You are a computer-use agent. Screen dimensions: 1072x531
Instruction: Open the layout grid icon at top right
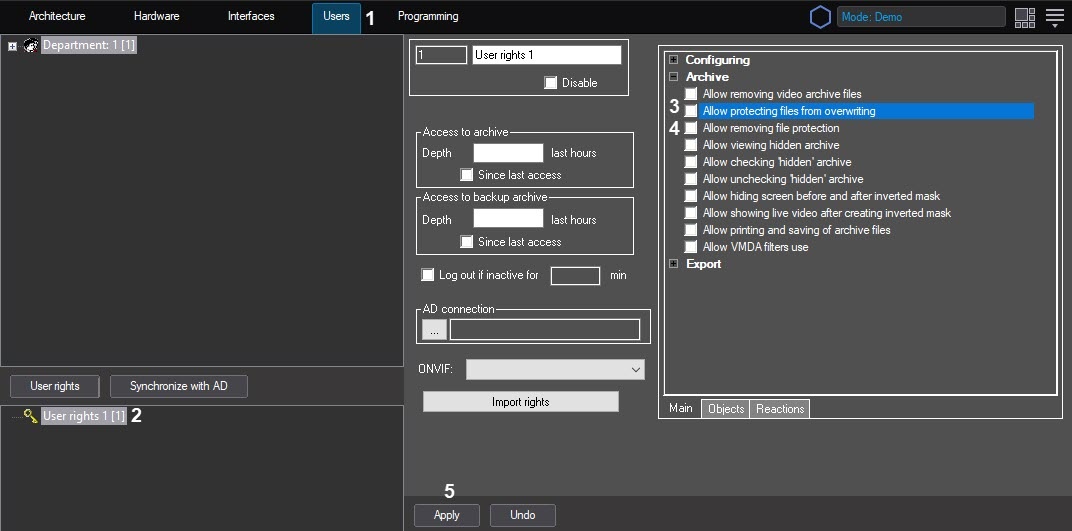[1024, 17]
